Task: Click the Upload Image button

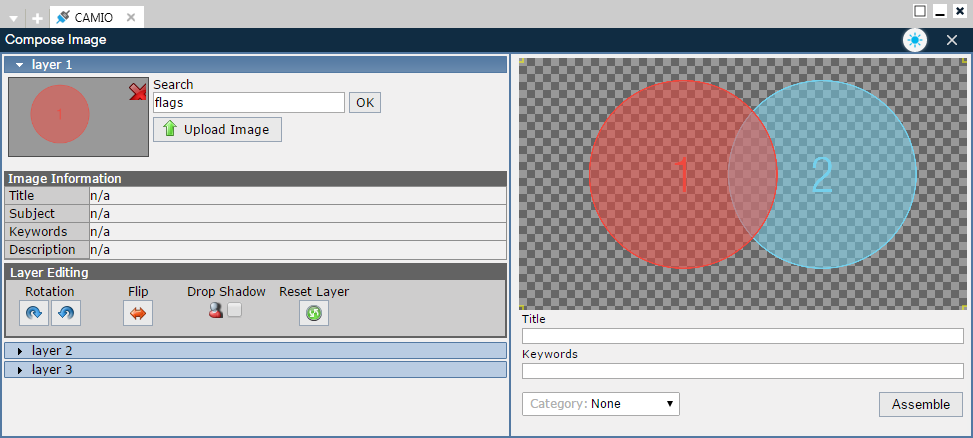Action: 217,130
